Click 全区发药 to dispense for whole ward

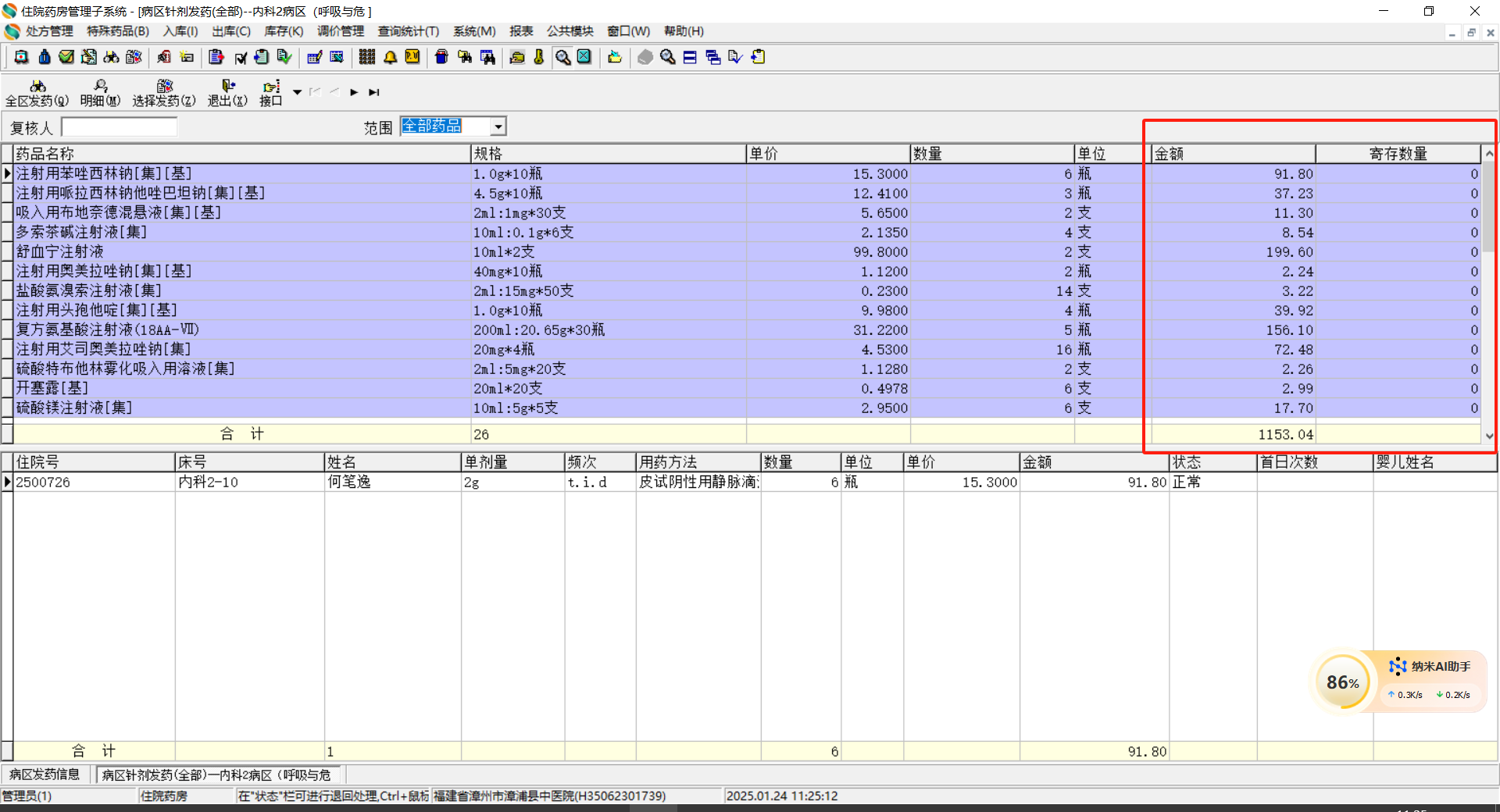[37, 93]
